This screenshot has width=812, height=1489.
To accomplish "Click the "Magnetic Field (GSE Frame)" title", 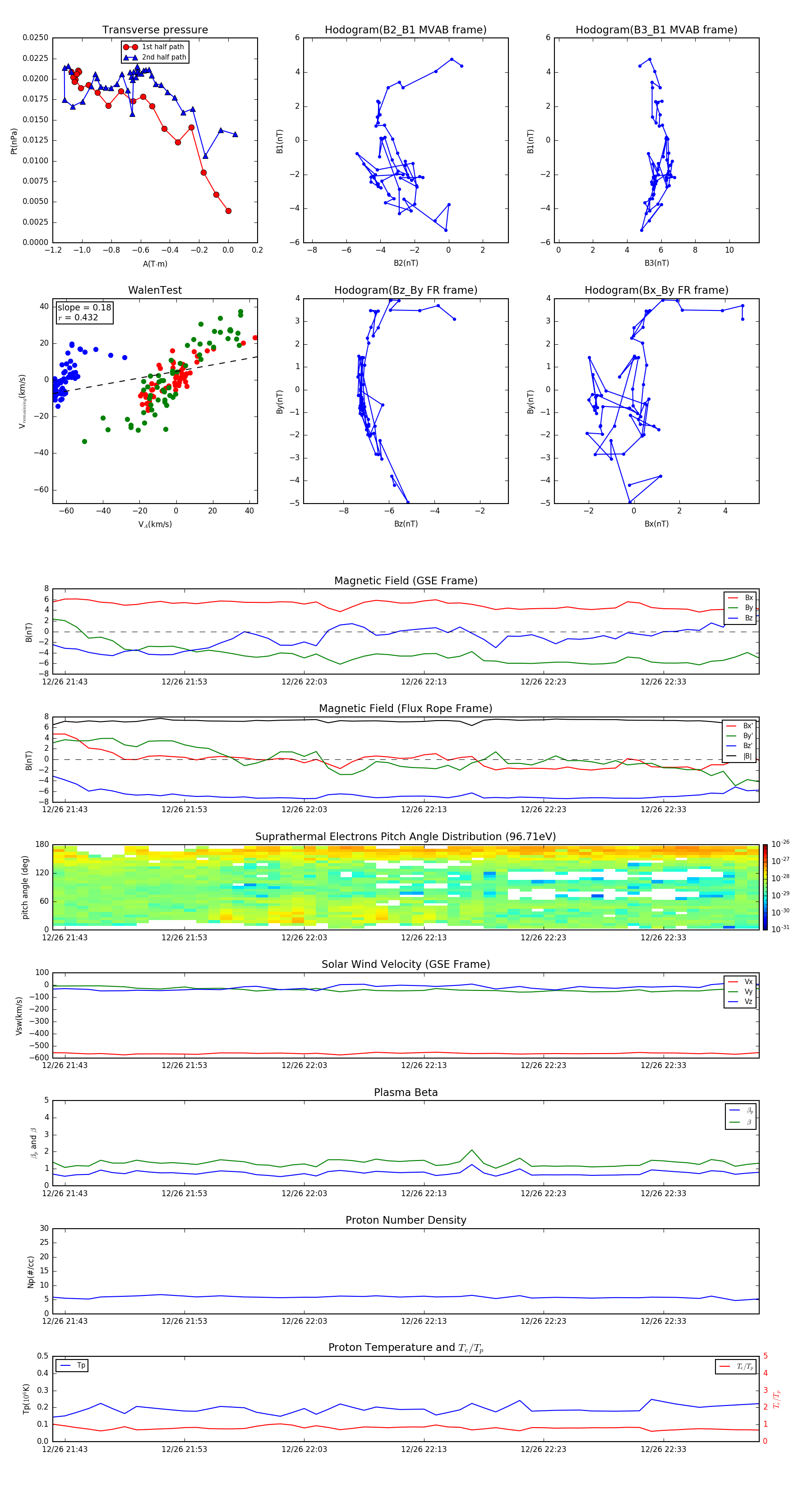I will point(406,581).
